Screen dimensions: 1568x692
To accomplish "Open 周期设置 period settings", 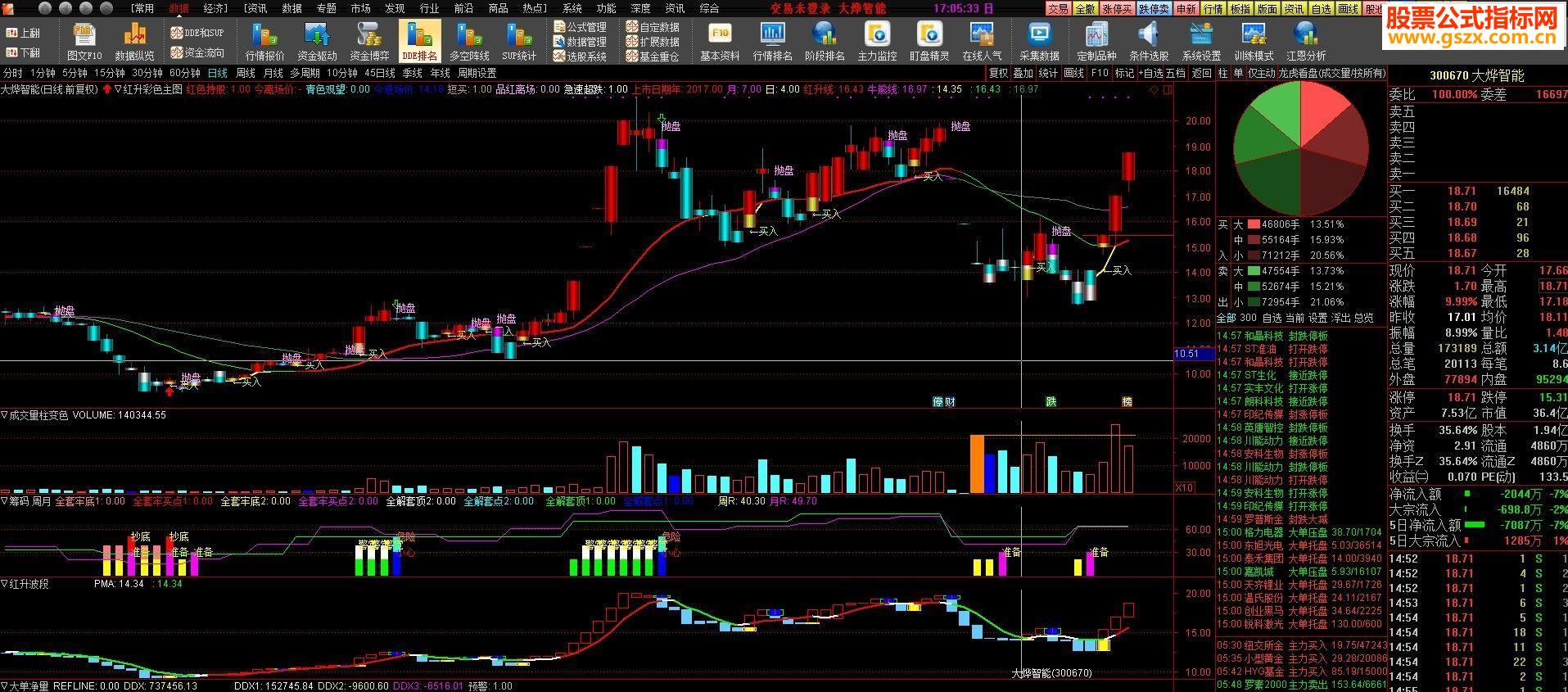I will [477, 73].
